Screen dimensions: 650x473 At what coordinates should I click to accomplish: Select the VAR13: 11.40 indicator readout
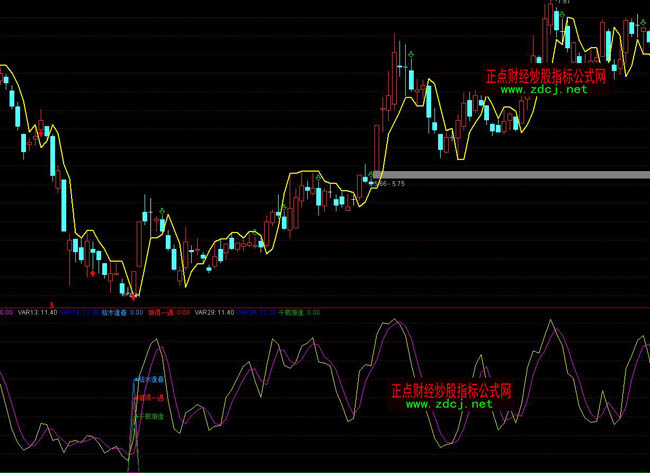[39, 312]
